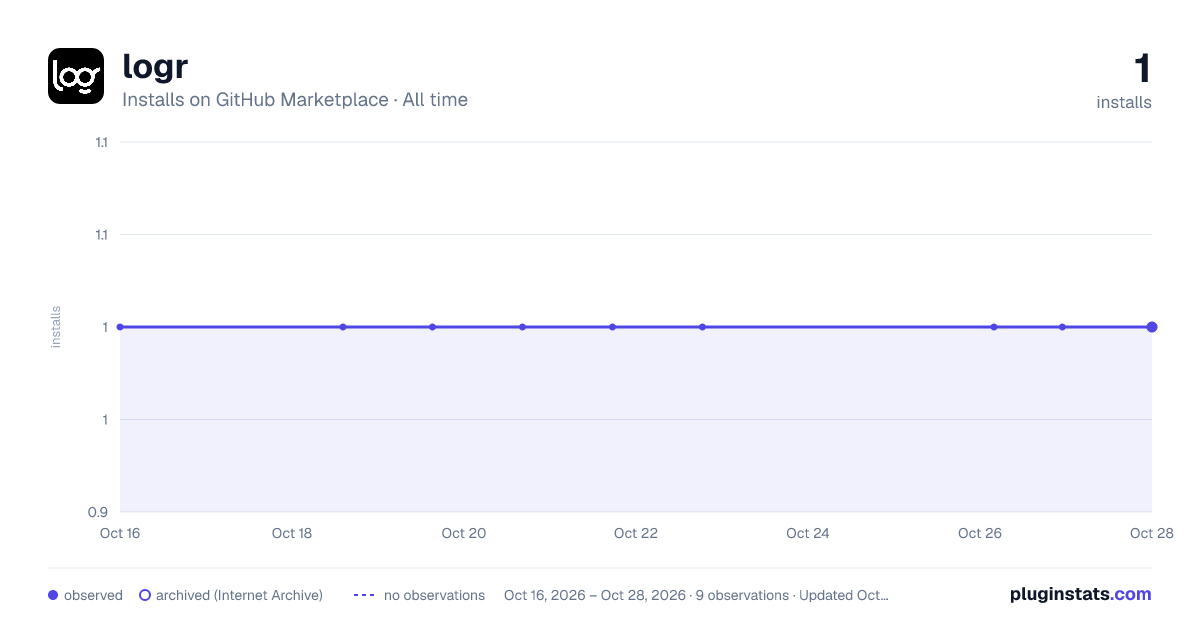
Task: Click the 'Oct 16' x-axis label
Action: tap(120, 533)
